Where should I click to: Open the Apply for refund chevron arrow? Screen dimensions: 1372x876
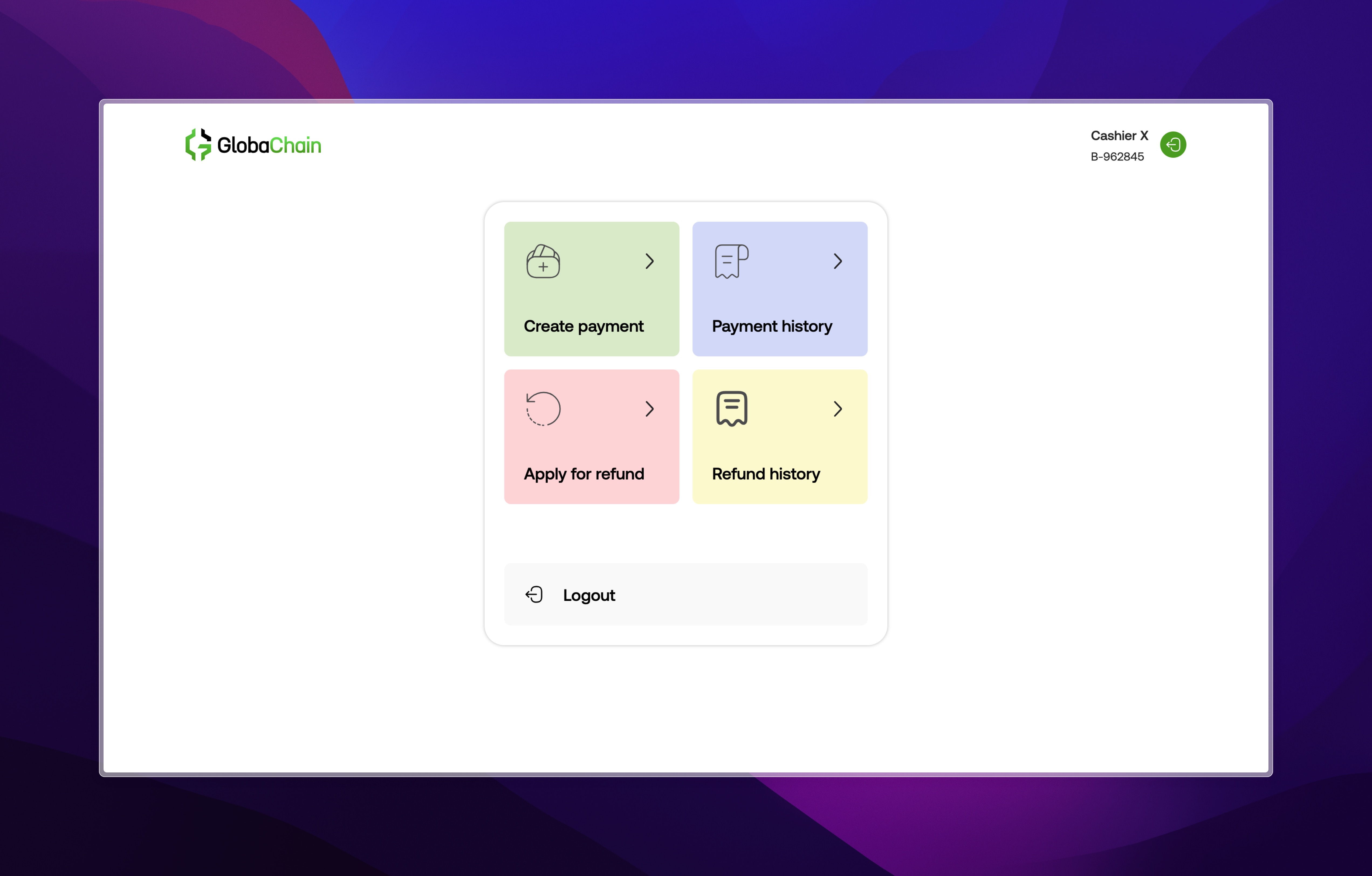tap(650, 409)
